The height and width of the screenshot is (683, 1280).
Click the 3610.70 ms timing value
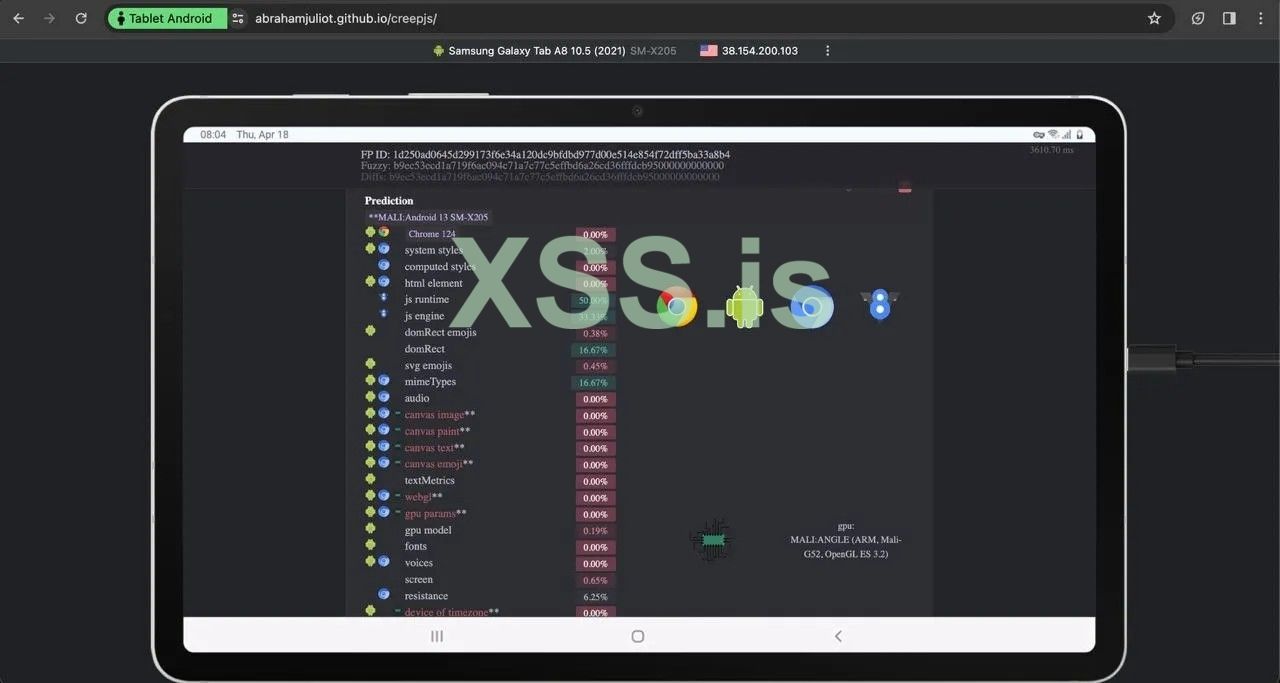1051,150
